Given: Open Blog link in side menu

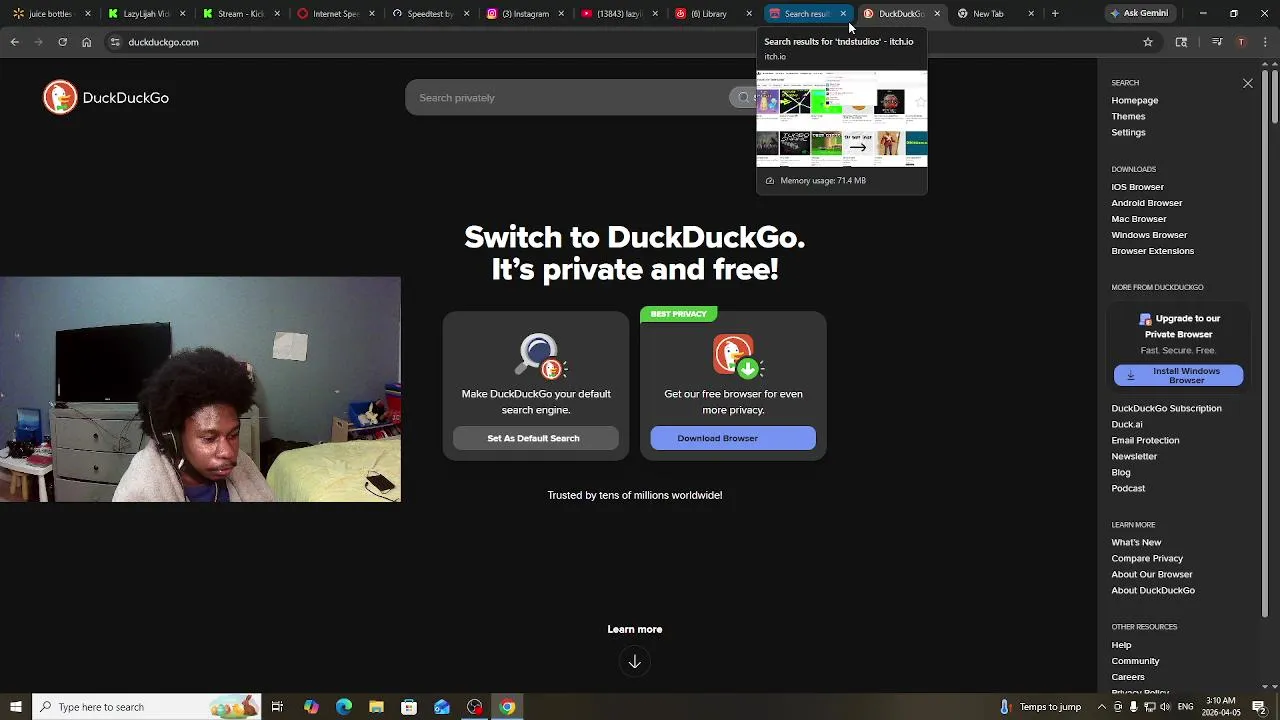Looking at the screenshot, I should click(1121, 472).
